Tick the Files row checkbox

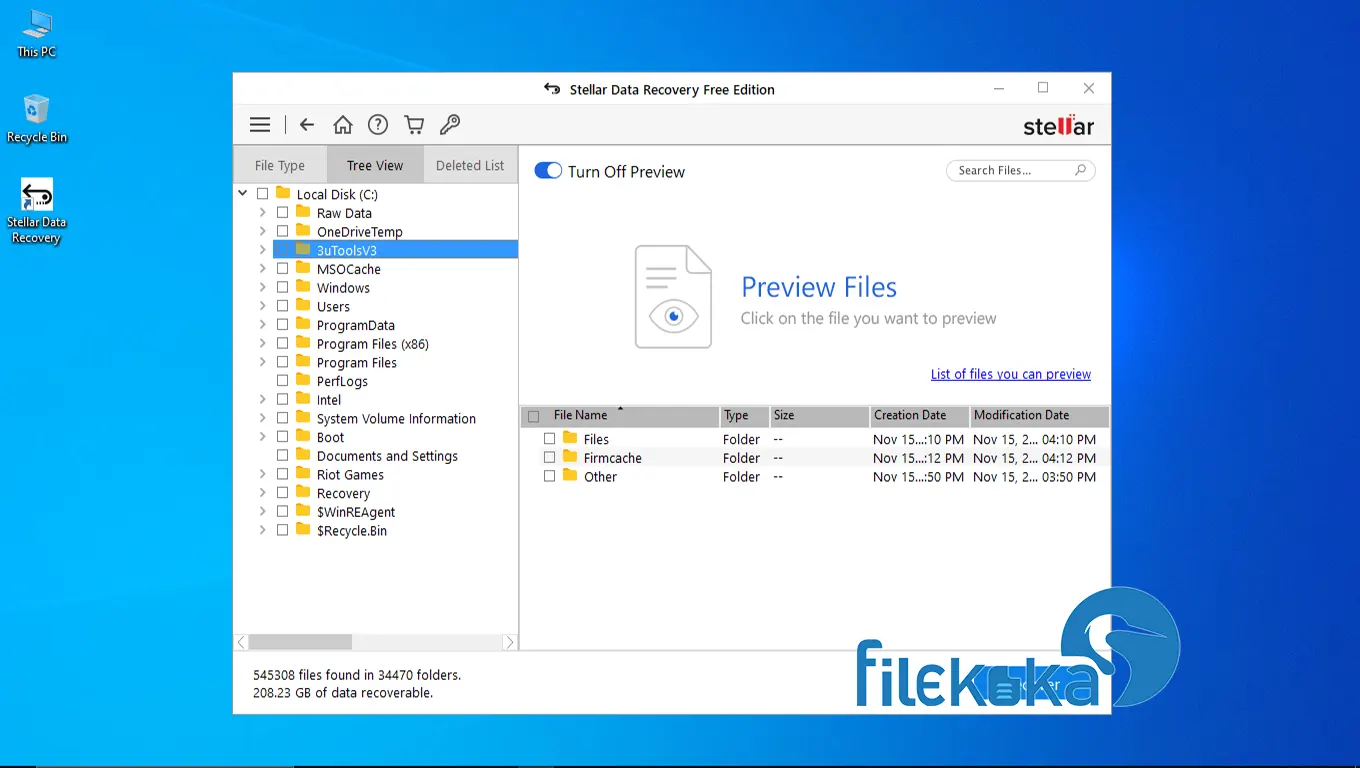pos(549,439)
